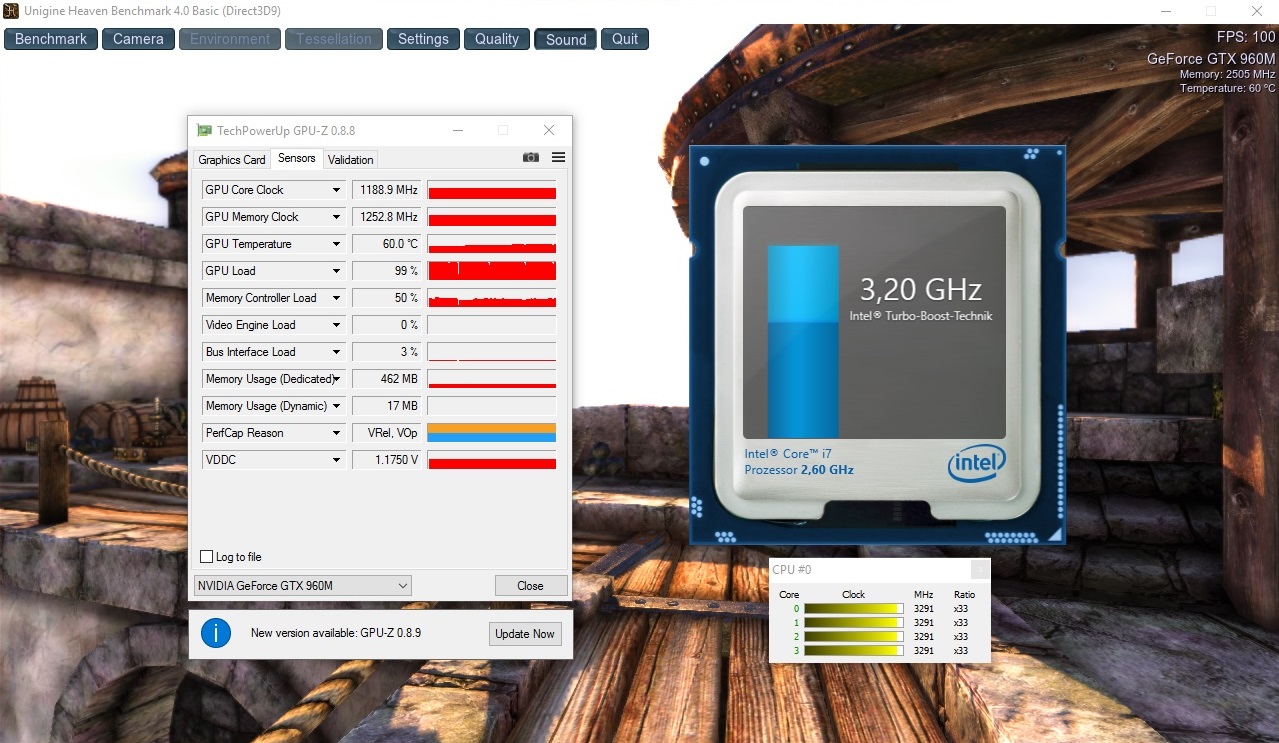1279x743 pixels.
Task: Click the Intel logo on the Turbo Boost gadget
Action: point(976,462)
